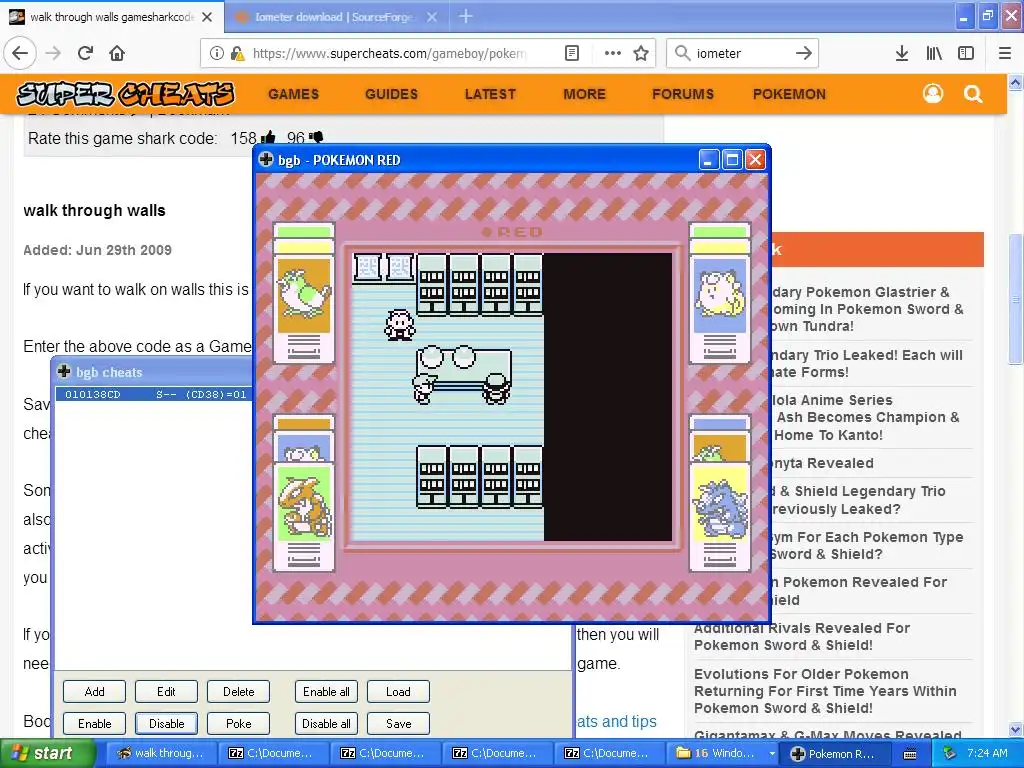Image resolution: width=1024 pixels, height=768 pixels.
Task: Select cheat entry 010138CD in list
Action: point(154,394)
